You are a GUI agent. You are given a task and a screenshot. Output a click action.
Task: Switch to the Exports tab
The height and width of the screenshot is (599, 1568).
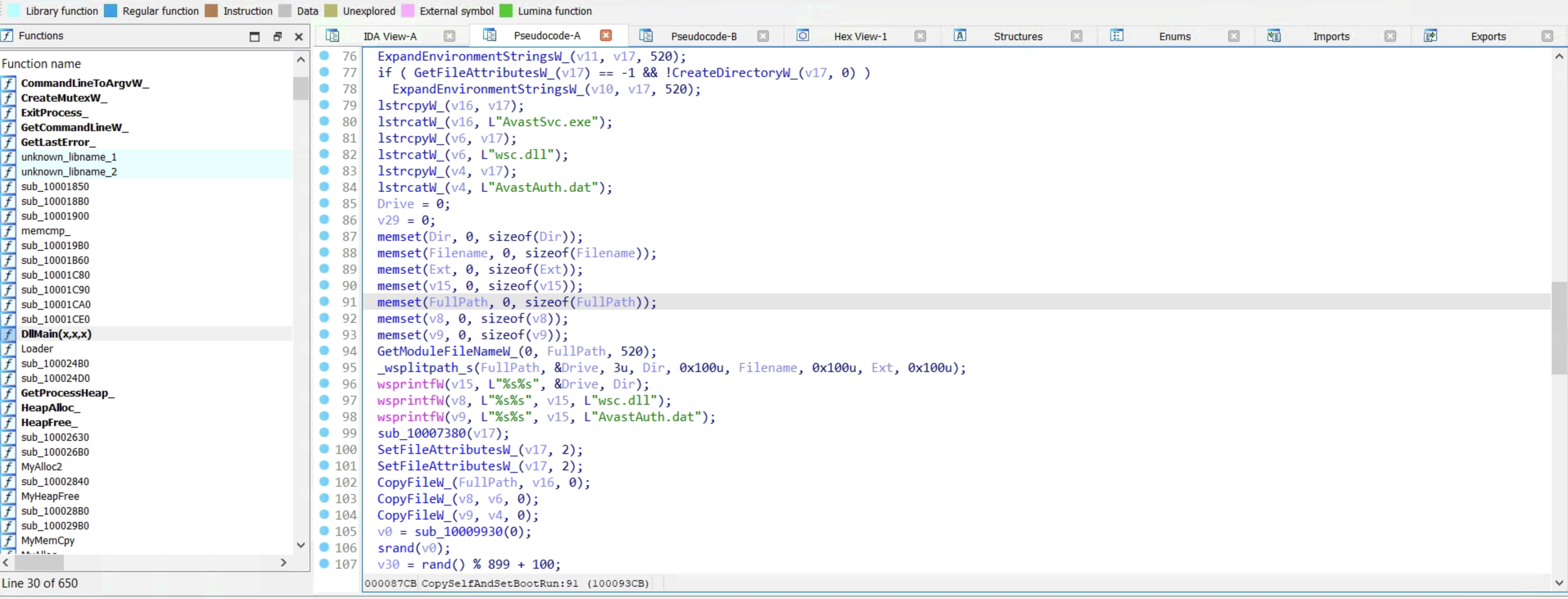coord(1488,36)
